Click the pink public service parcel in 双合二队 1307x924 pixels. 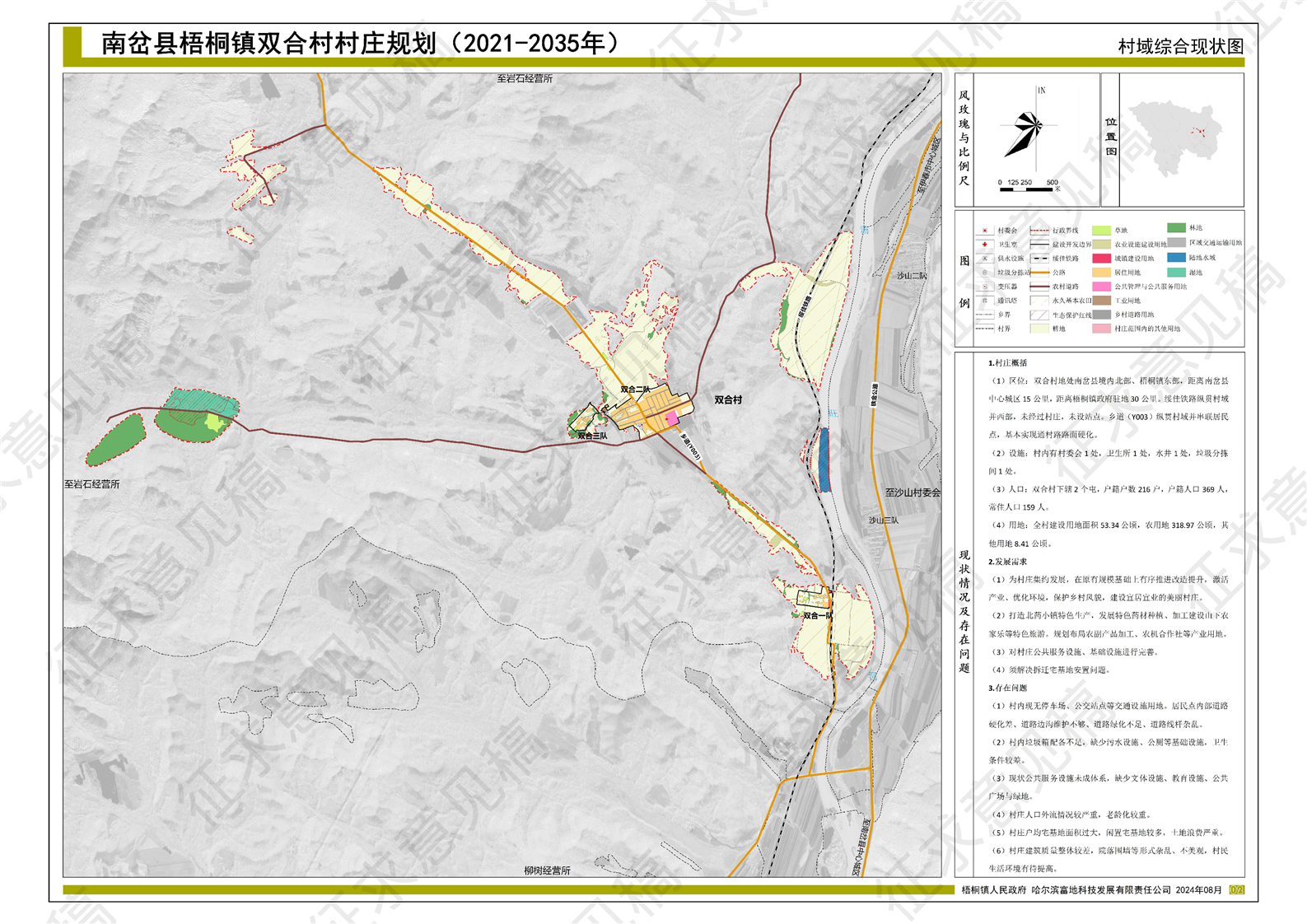point(672,418)
